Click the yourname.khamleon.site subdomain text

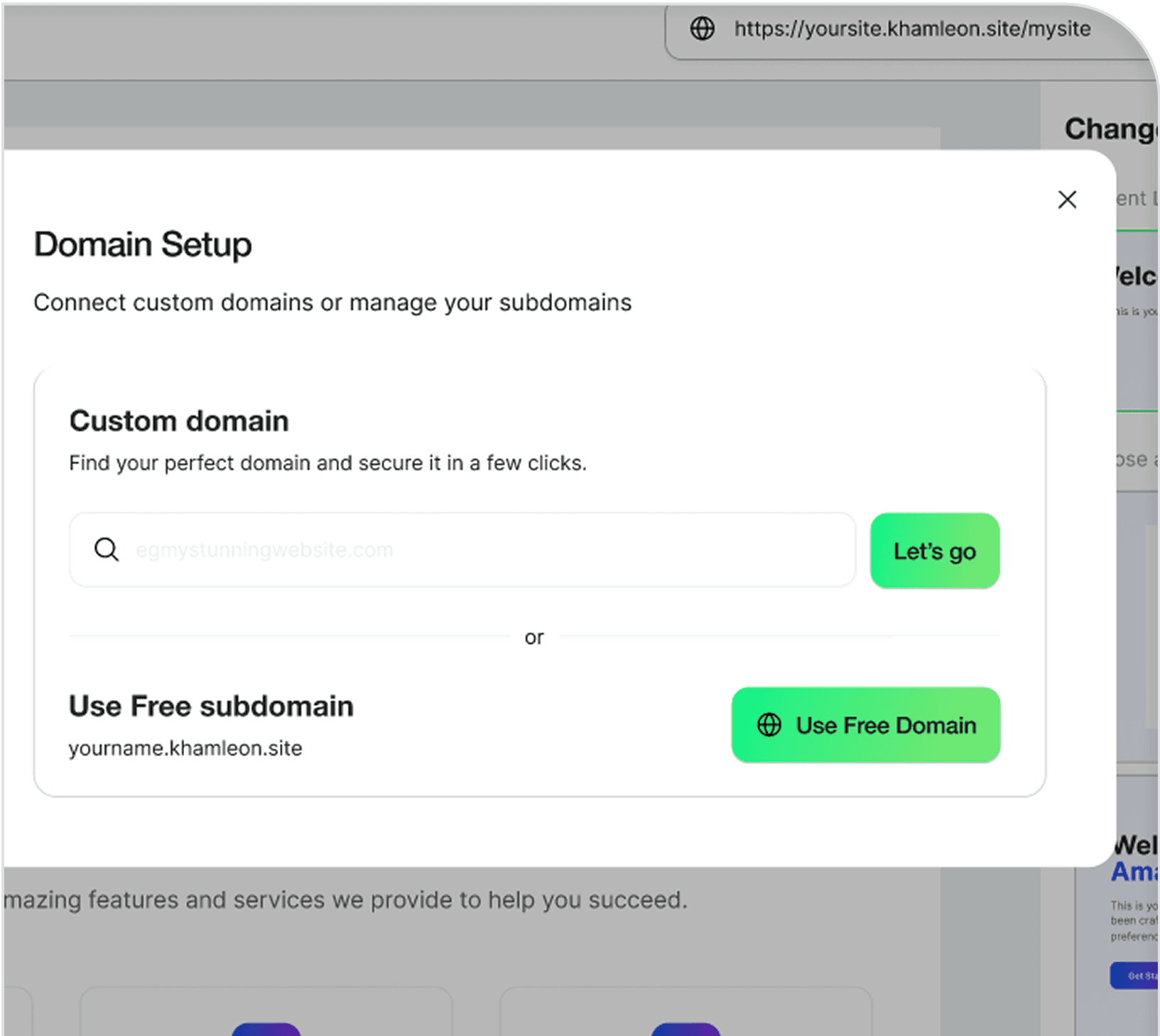click(x=185, y=747)
